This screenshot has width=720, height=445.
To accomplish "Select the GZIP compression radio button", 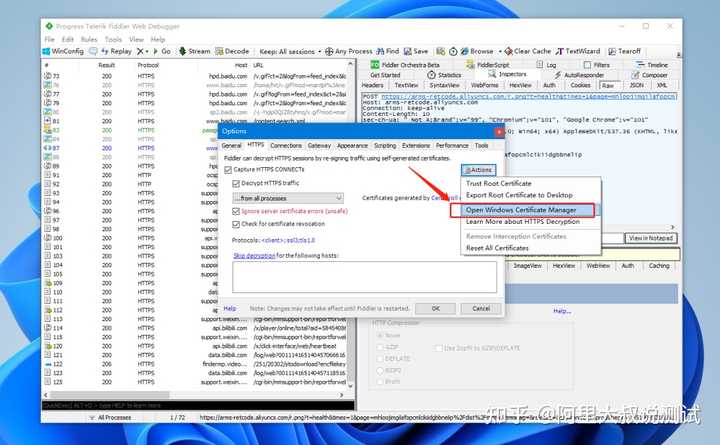I will pyautogui.click(x=380, y=347).
